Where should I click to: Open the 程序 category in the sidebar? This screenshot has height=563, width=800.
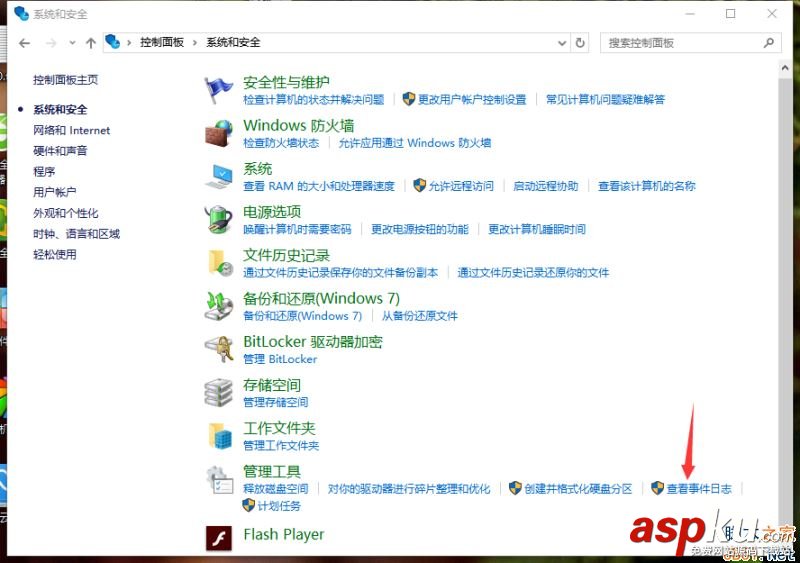44,172
